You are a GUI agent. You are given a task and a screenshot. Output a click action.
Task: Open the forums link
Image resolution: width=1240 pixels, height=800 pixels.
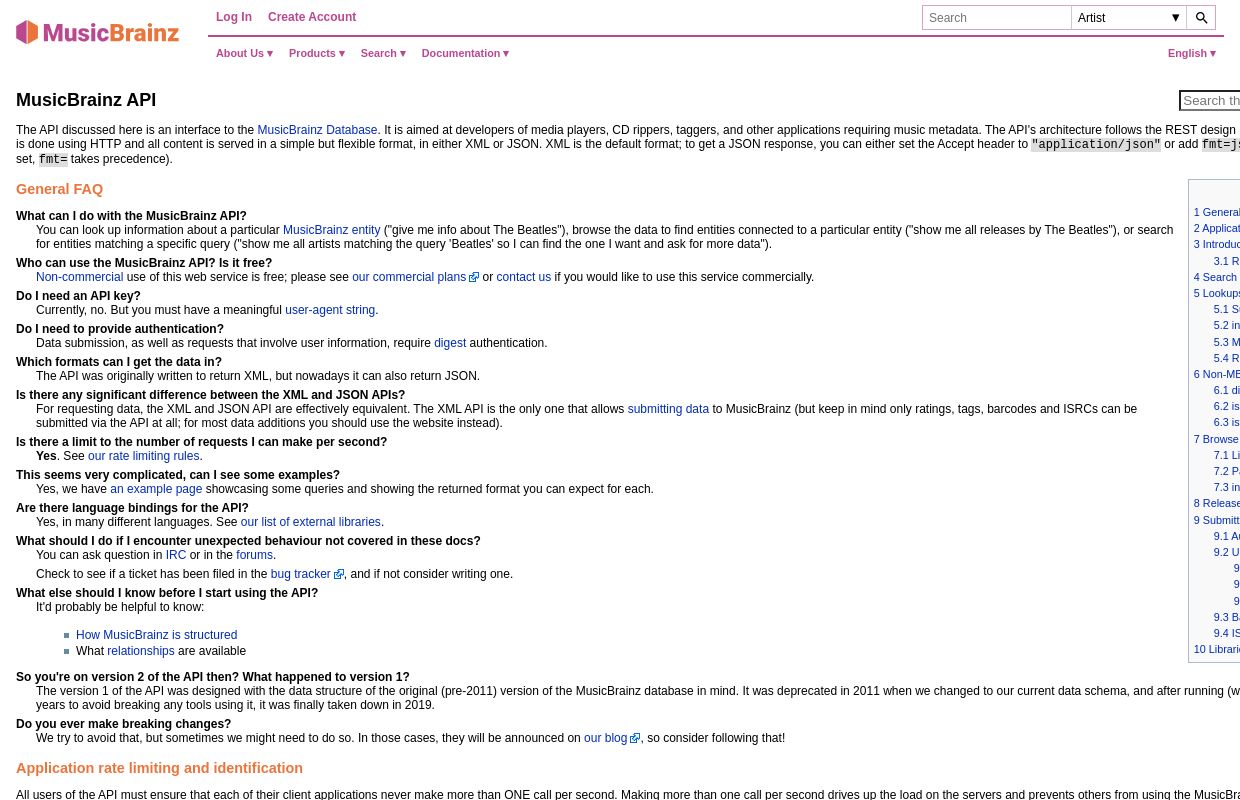[x=254, y=555]
